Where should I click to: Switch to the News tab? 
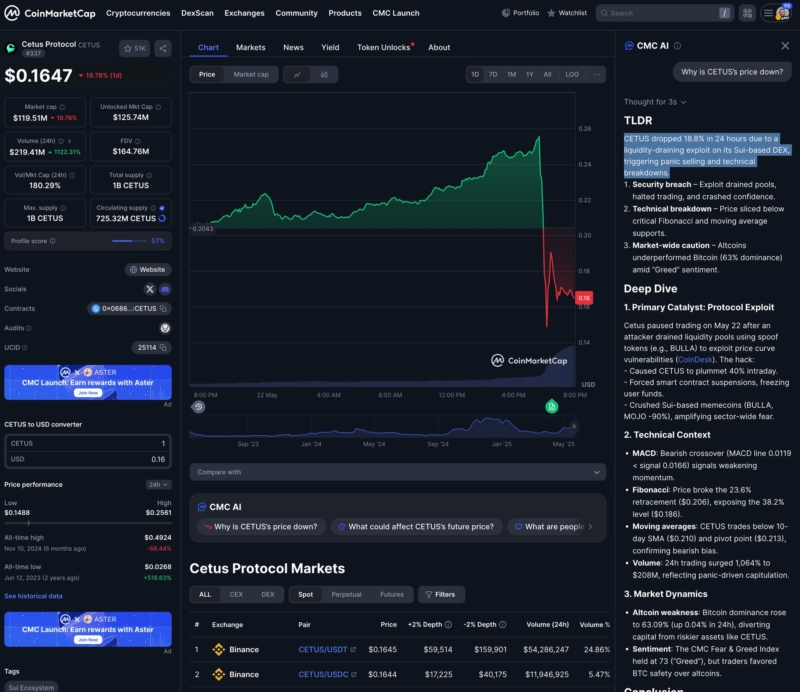[x=293, y=47]
